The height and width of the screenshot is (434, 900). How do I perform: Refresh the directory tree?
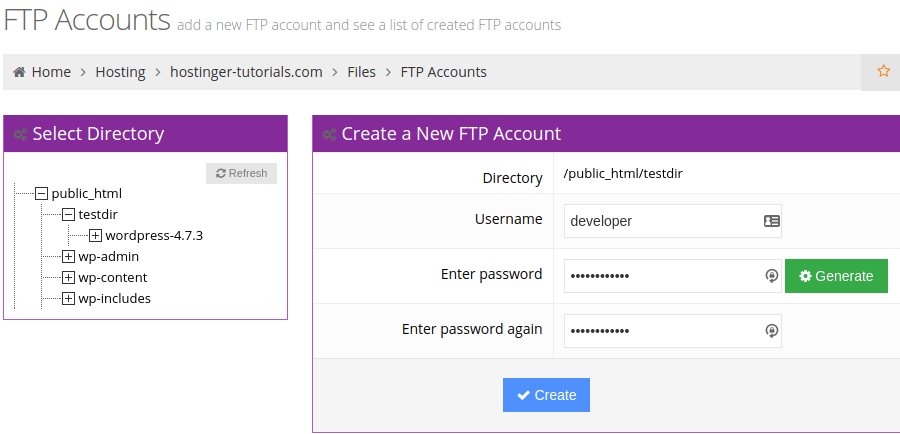[241, 173]
